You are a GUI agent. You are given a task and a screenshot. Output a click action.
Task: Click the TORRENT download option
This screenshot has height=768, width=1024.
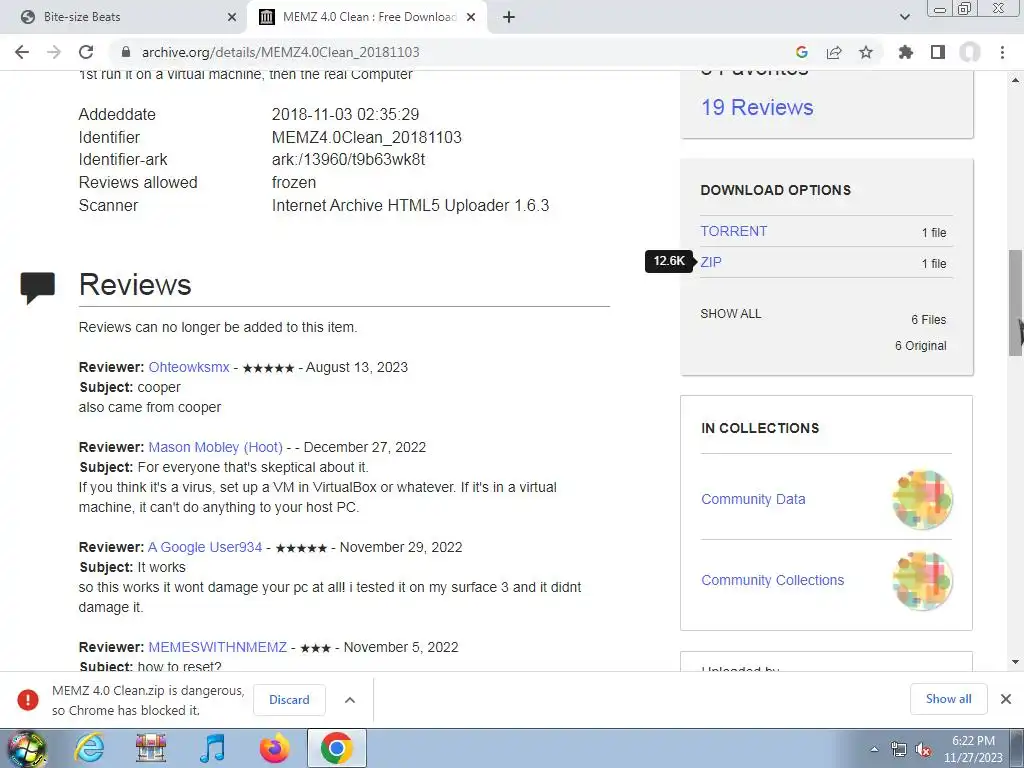click(x=733, y=231)
